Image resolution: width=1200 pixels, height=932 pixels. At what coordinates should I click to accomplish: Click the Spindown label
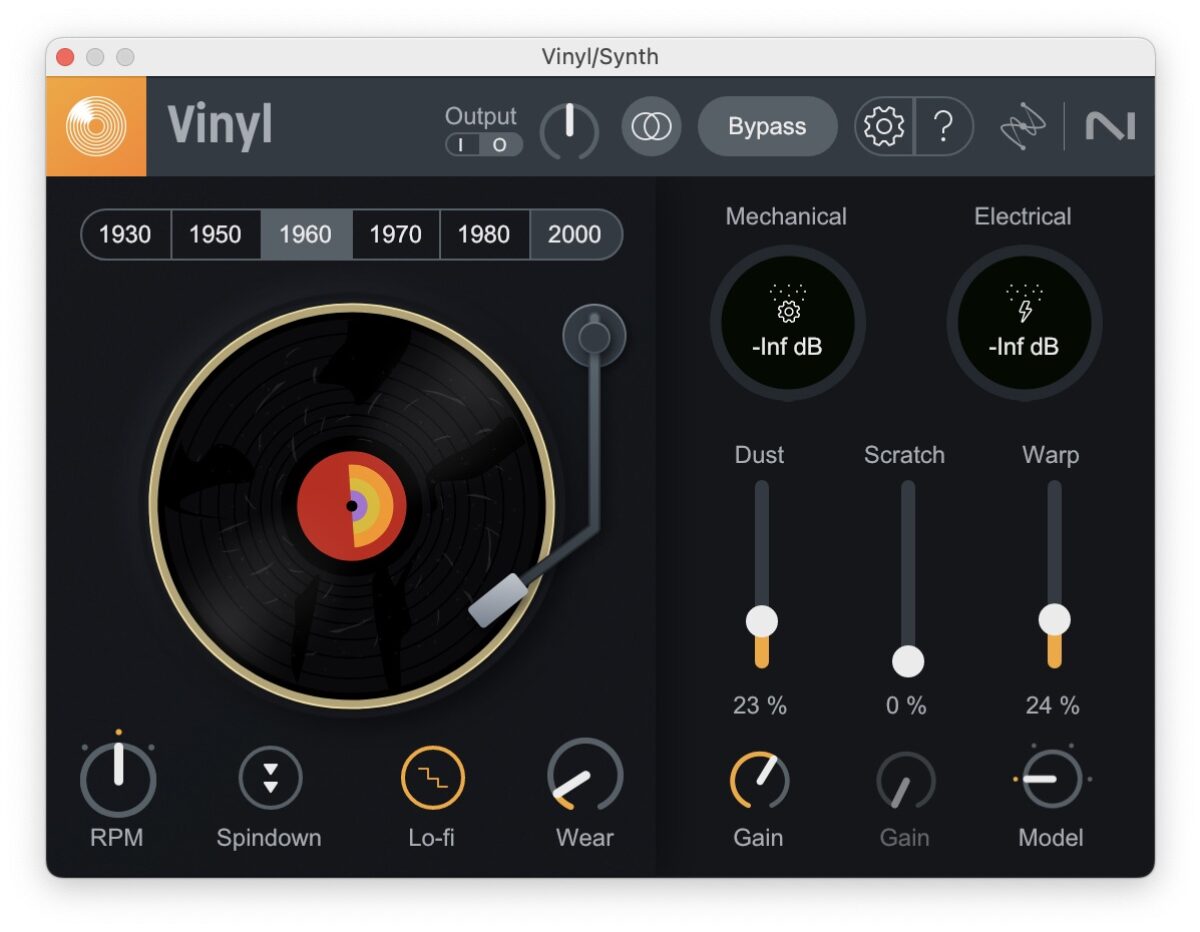click(269, 838)
